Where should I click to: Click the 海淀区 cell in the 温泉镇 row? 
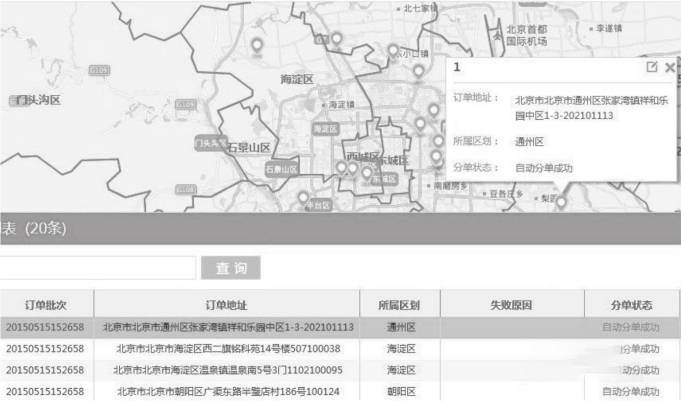pyautogui.click(x=401, y=370)
